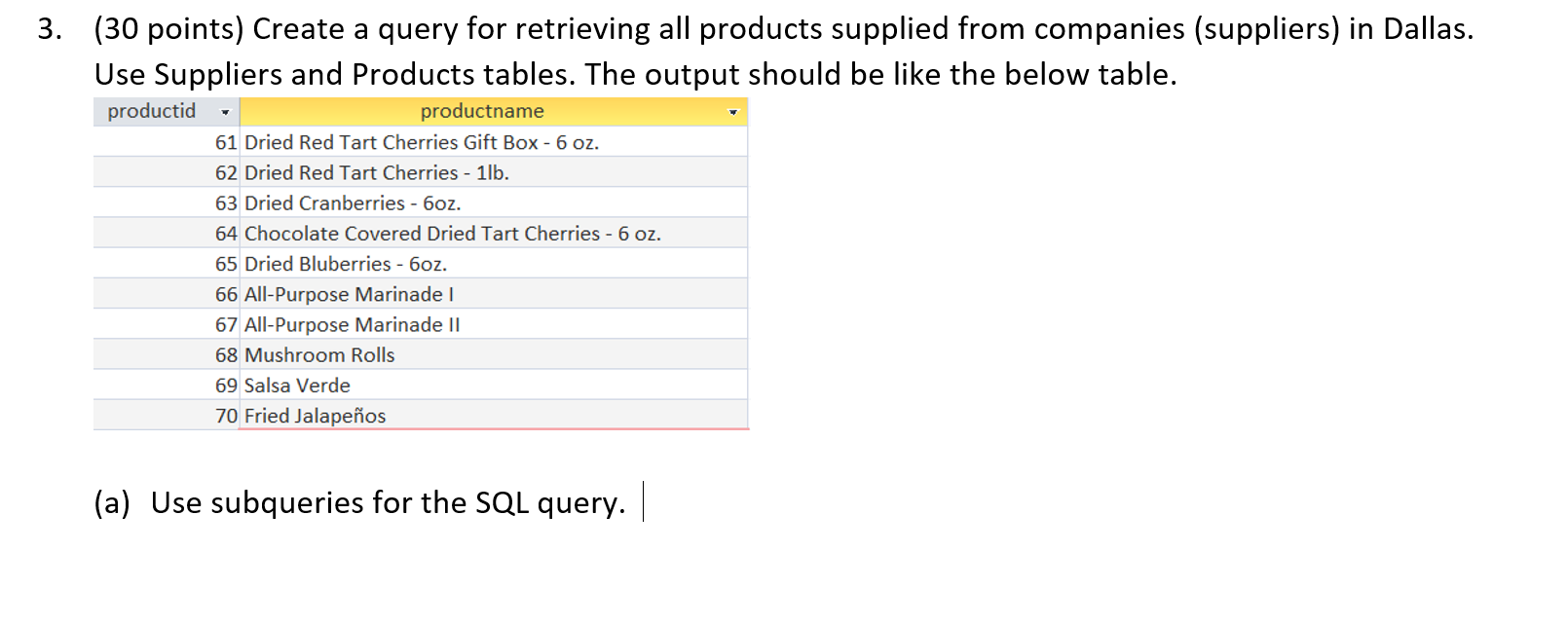Select the Dried Bluberries - 6oz cell

pyautogui.click(x=343, y=264)
